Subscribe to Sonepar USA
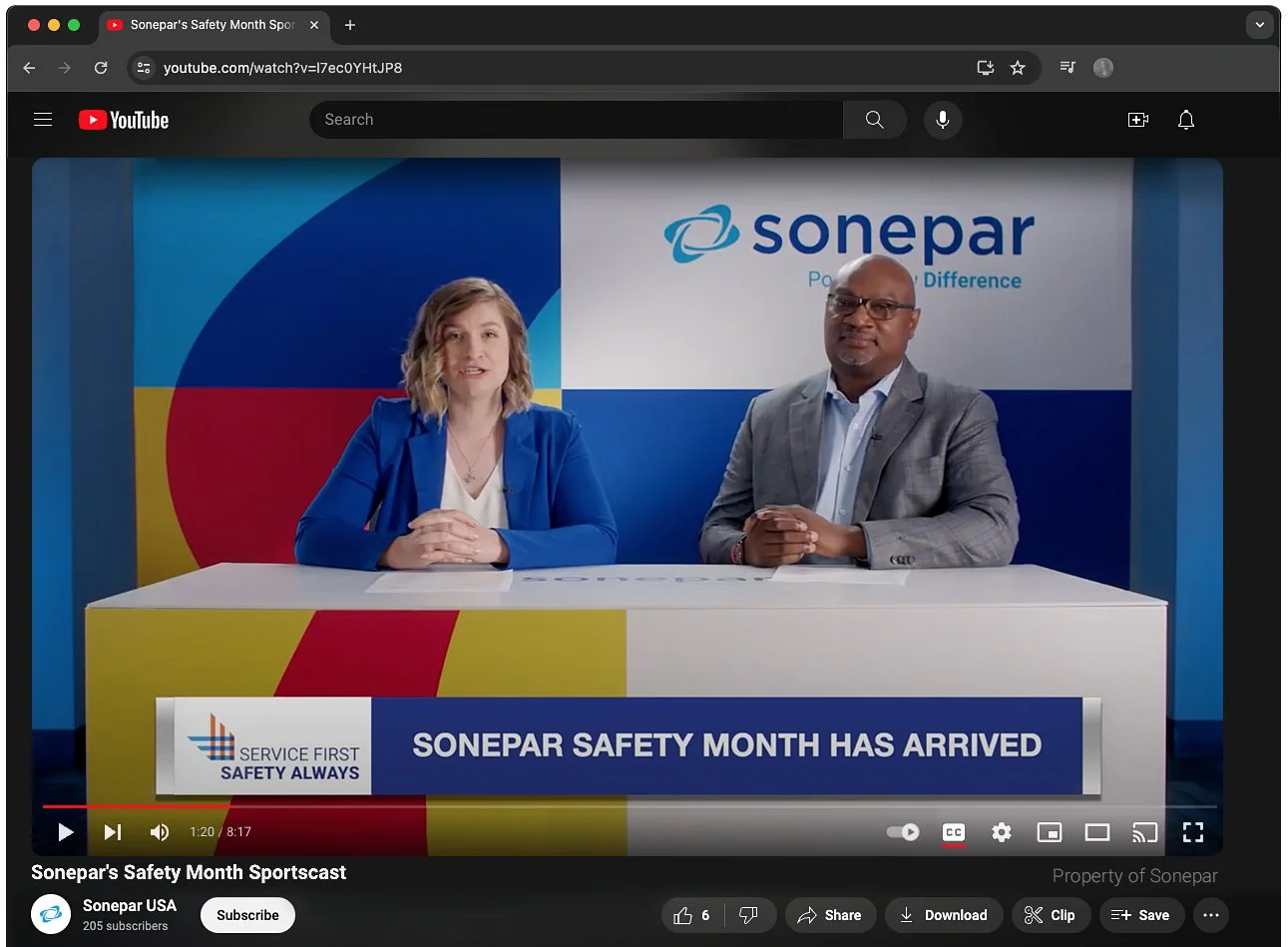This screenshot has height=947, width=1288. (247, 915)
